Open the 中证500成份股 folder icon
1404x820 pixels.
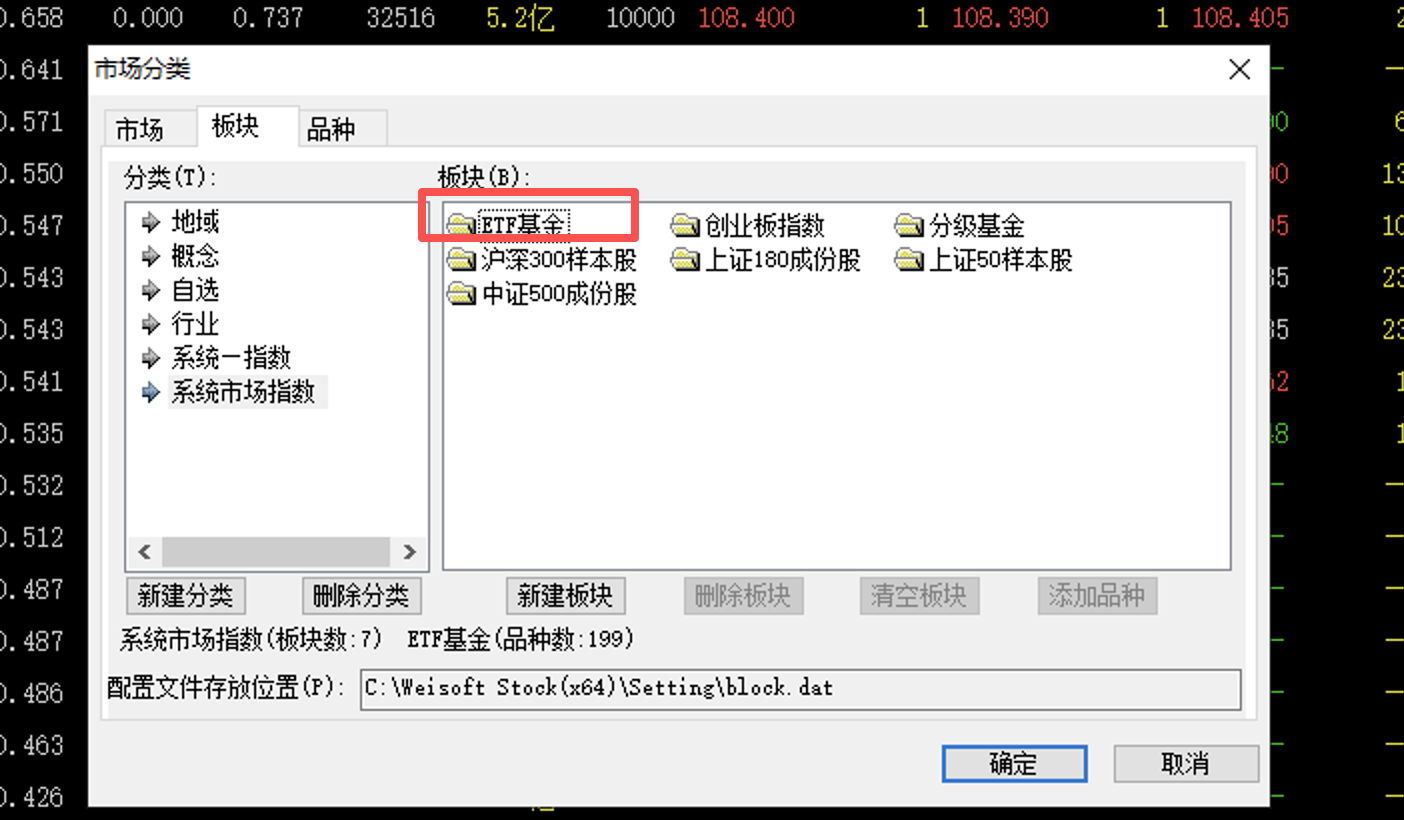coord(462,294)
